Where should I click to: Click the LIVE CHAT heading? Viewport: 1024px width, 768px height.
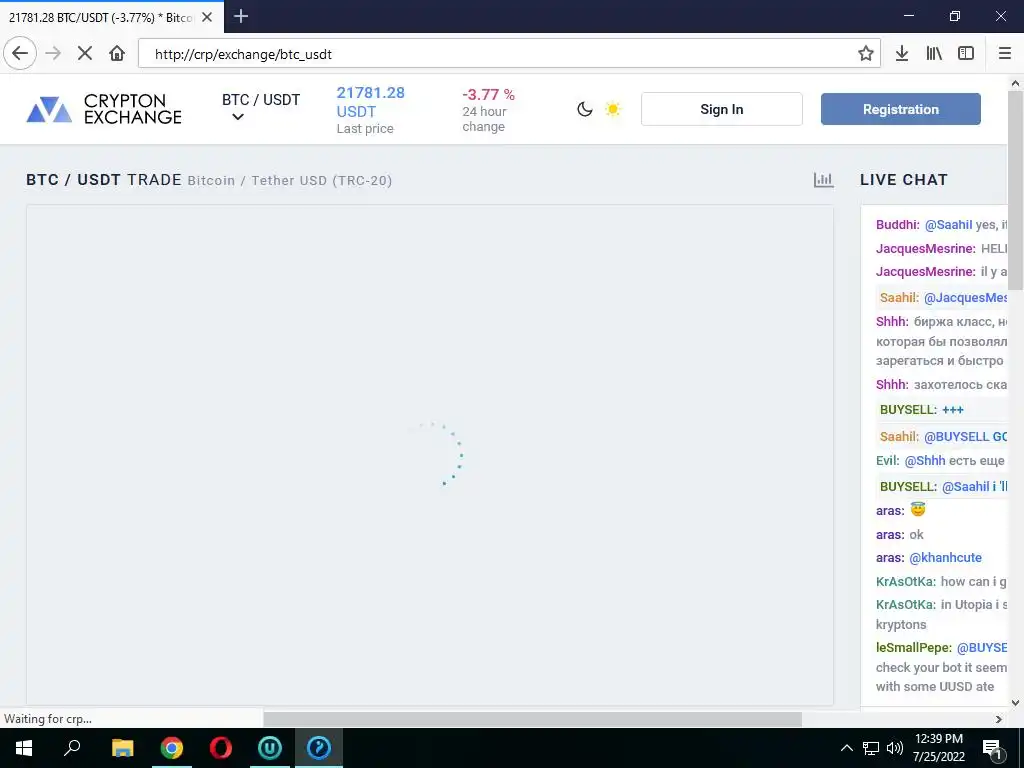click(904, 180)
